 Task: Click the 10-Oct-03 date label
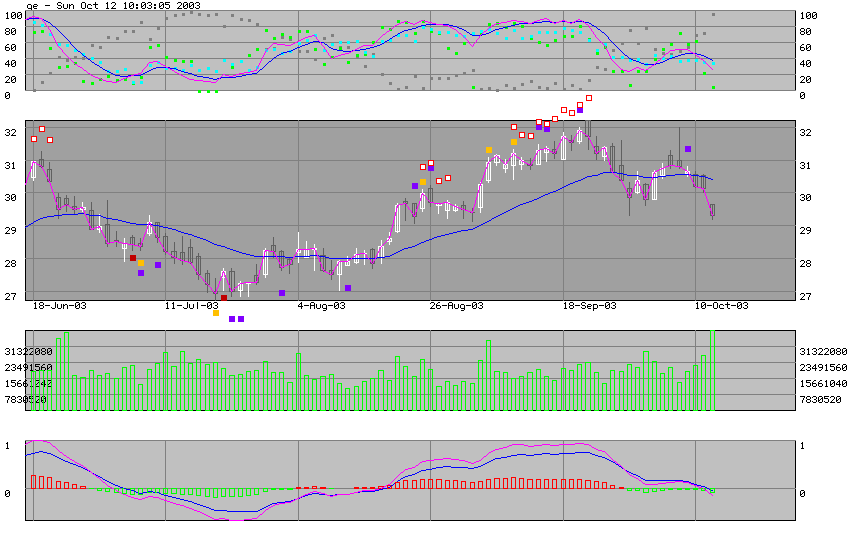pos(721,305)
